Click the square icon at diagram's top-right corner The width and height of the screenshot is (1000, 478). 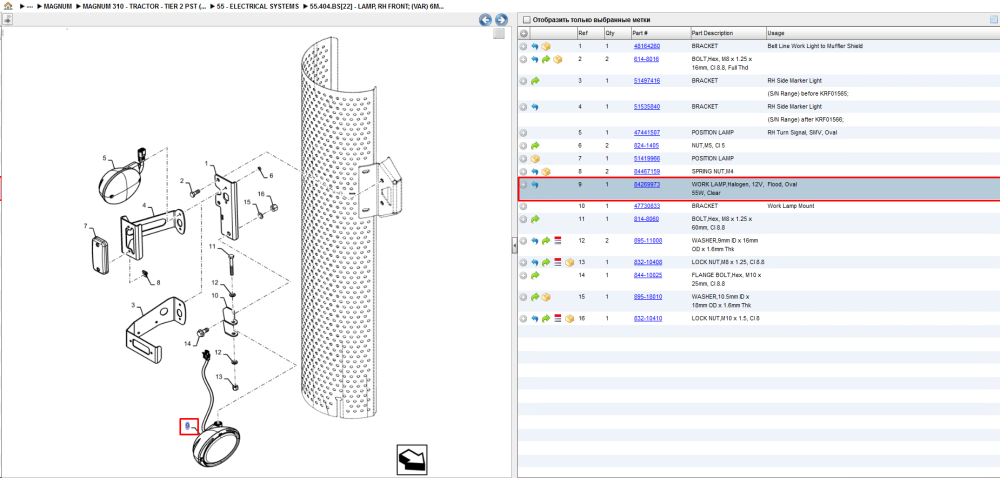(499, 34)
